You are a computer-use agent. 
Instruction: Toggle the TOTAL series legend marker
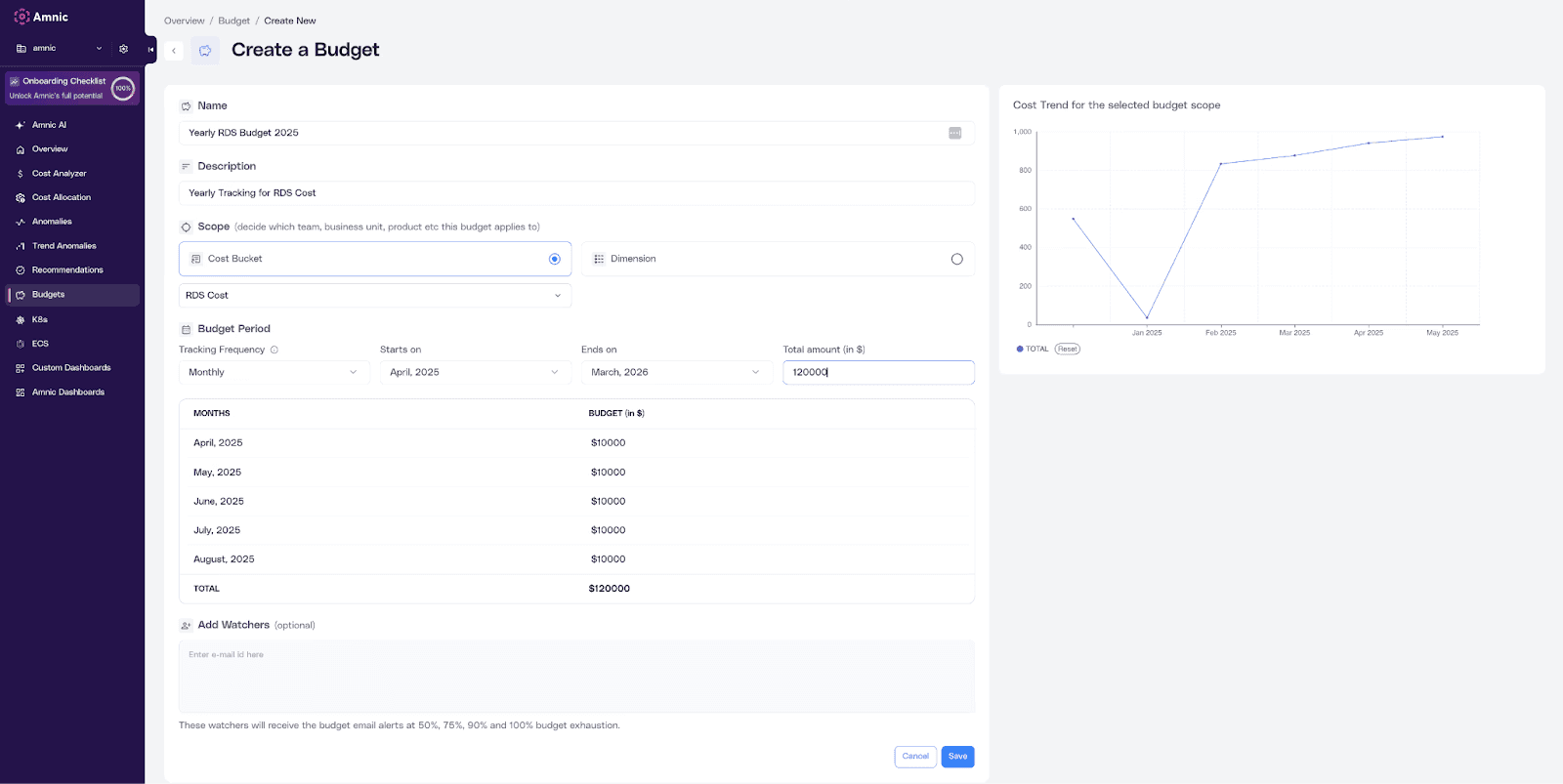1020,349
